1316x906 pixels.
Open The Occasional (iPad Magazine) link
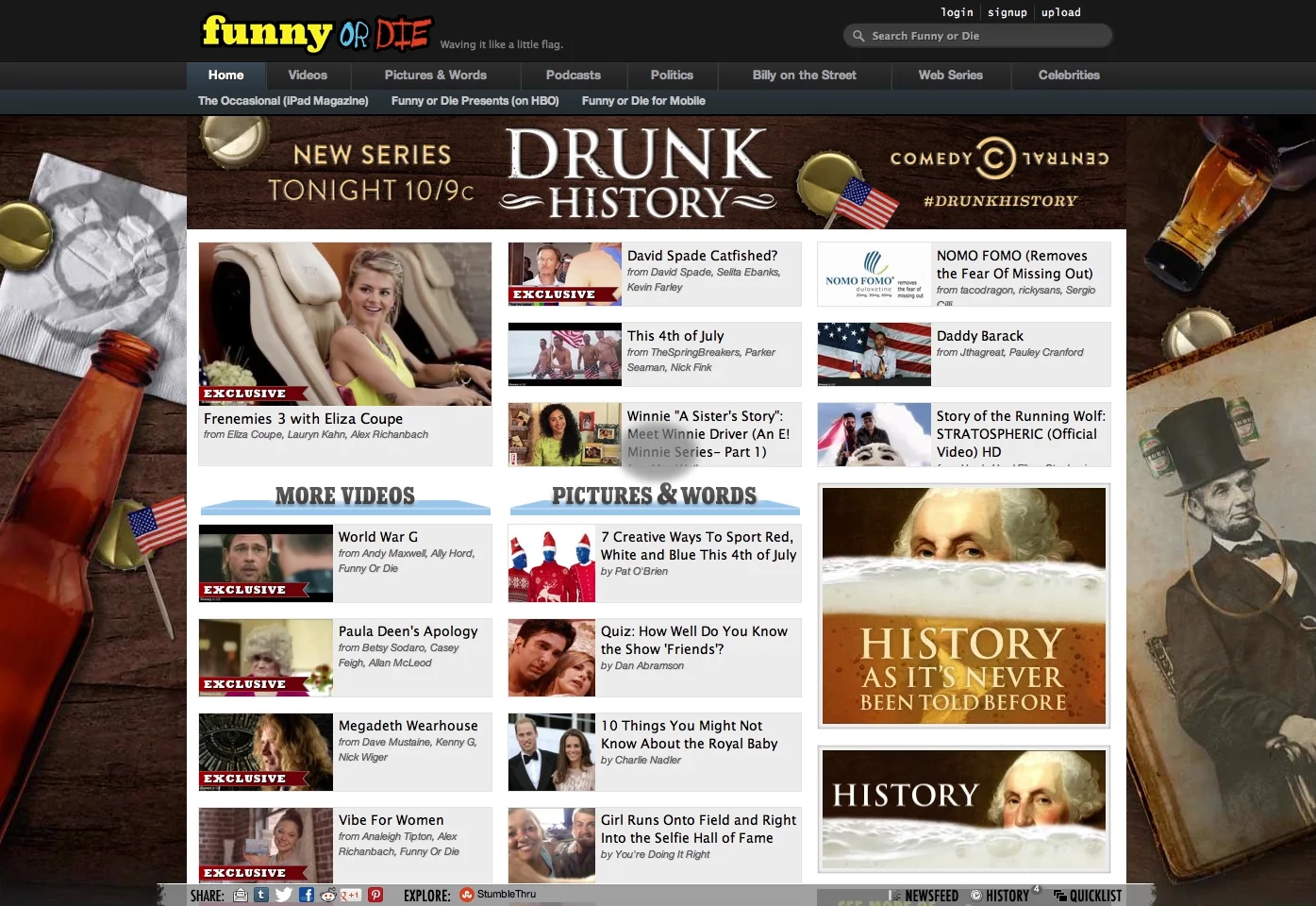(x=283, y=101)
